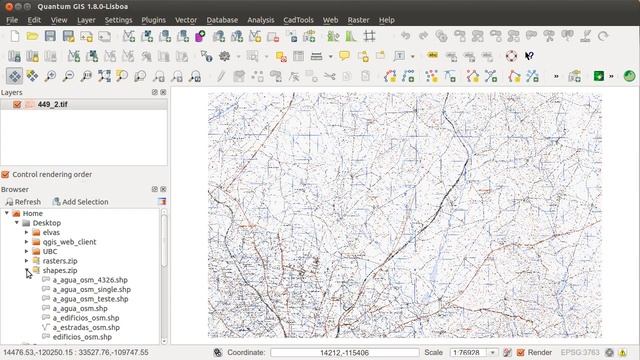640x360 pixels.
Task: Open the Raster menu
Action: [x=358, y=20]
